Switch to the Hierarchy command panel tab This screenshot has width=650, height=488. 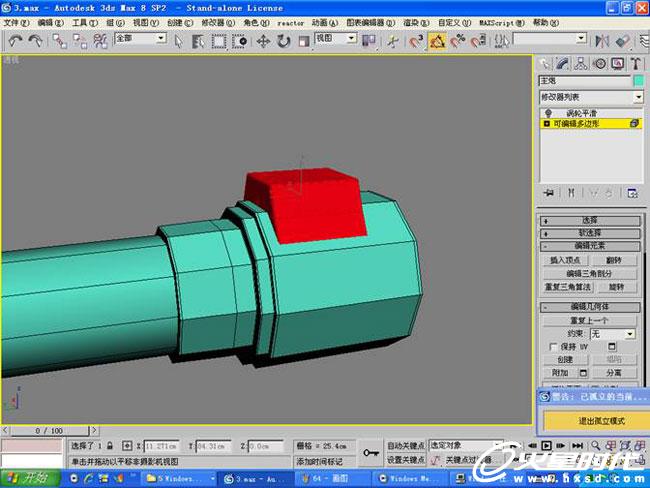click(x=581, y=63)
